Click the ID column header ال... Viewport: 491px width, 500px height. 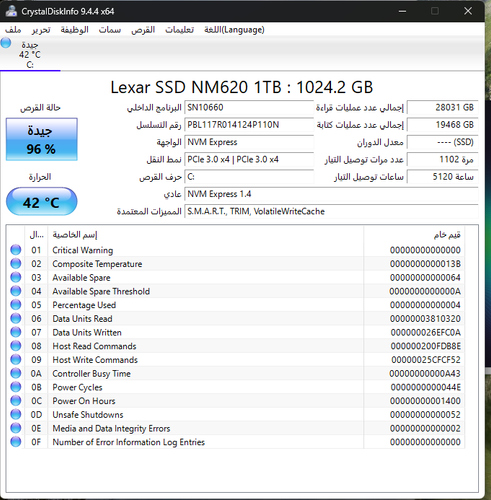pyautogui.click(x=36, y=235)
